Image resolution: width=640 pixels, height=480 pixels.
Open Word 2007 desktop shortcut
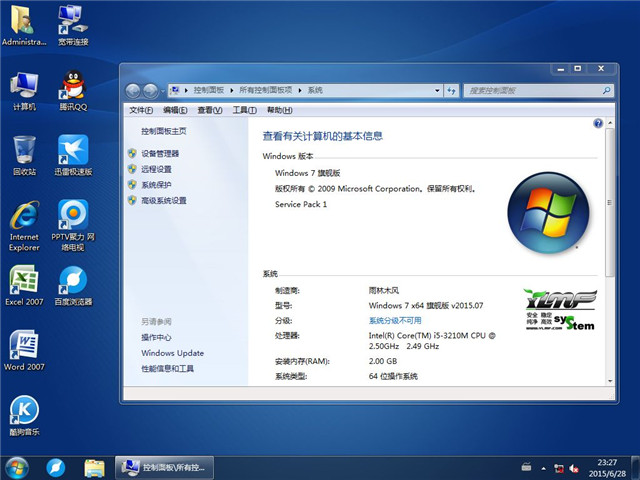[x=24, y=350]
